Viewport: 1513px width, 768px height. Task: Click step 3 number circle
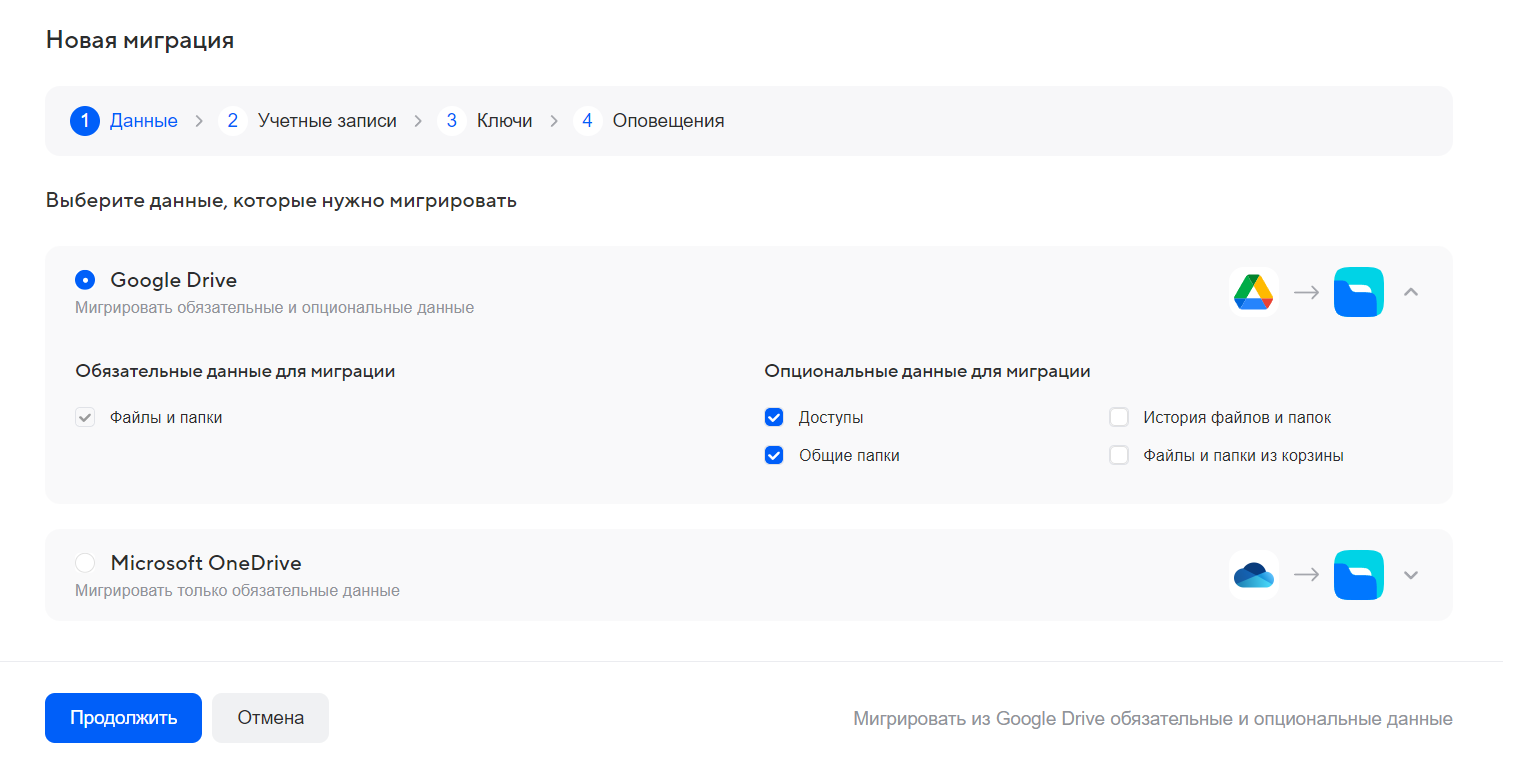coord(451,121)
